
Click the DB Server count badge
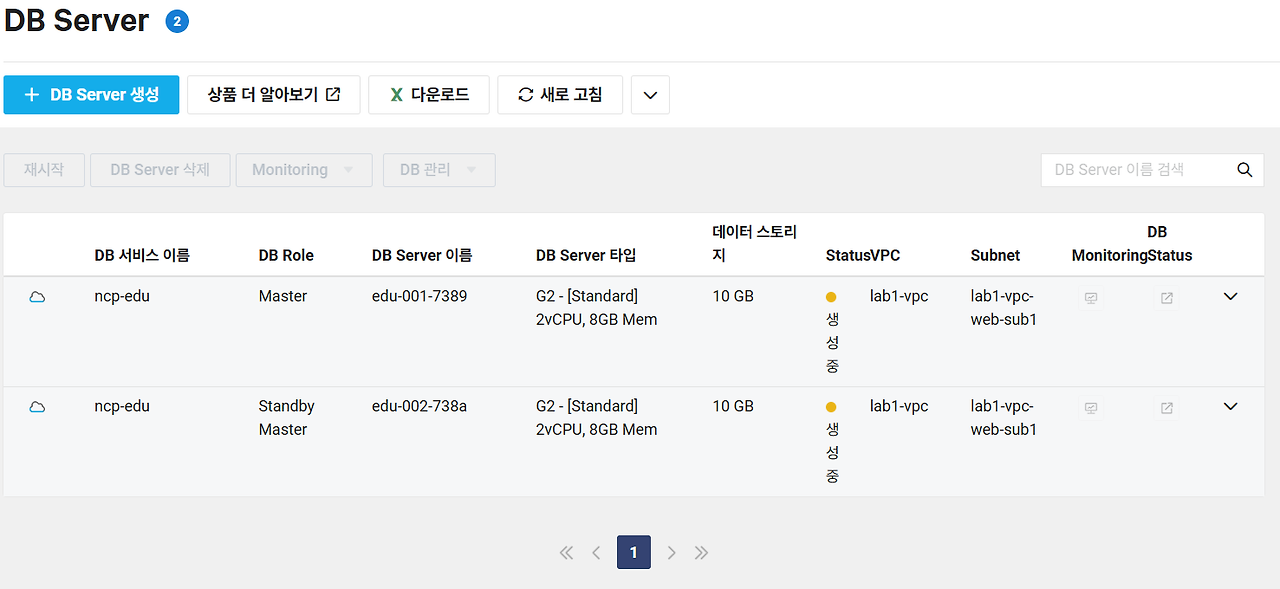pos(177,21)
